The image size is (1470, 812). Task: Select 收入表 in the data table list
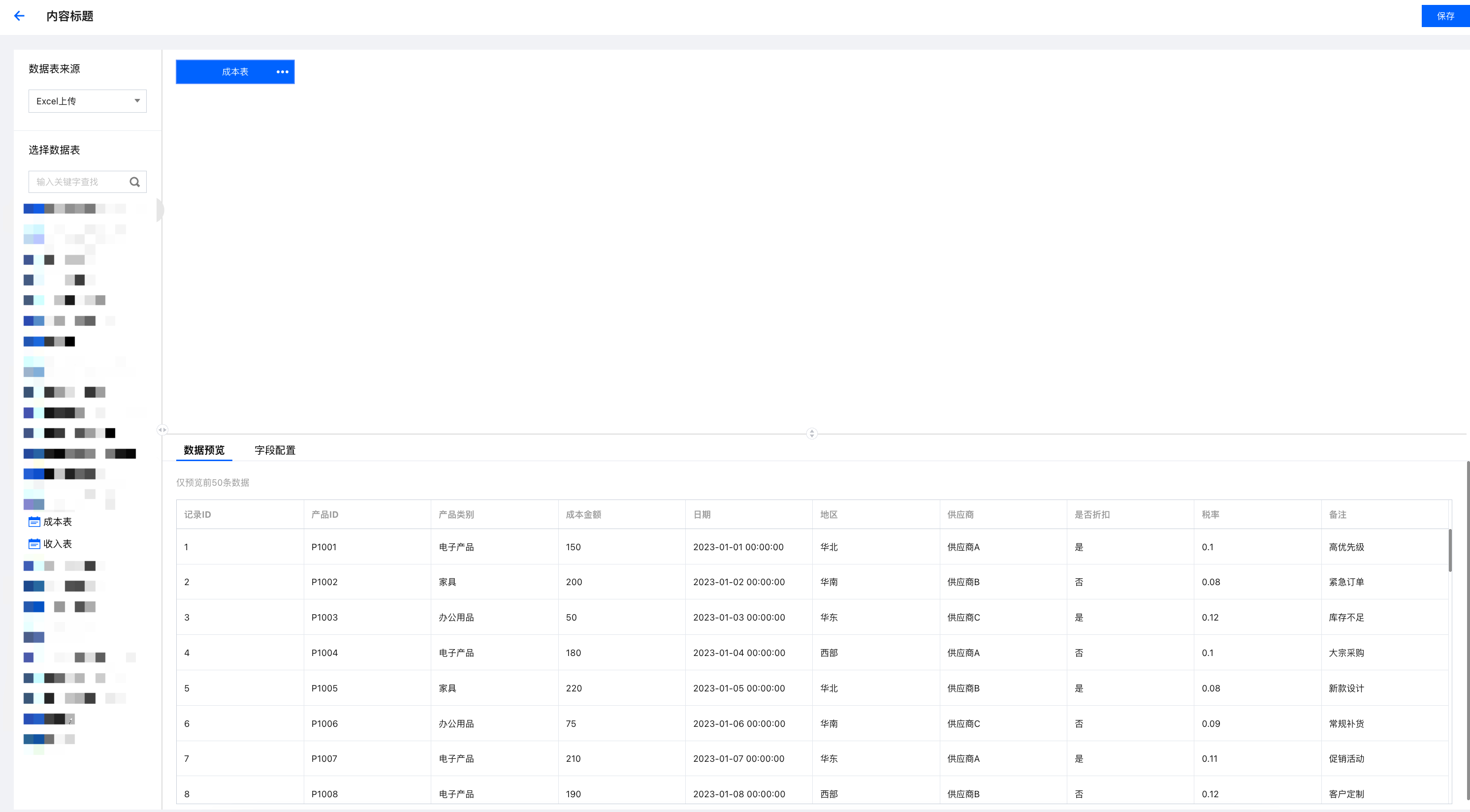58,544
